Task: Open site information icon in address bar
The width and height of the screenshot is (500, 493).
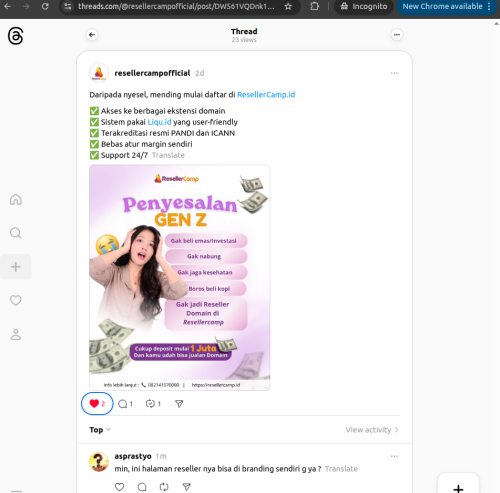Action: pos(68,6)
